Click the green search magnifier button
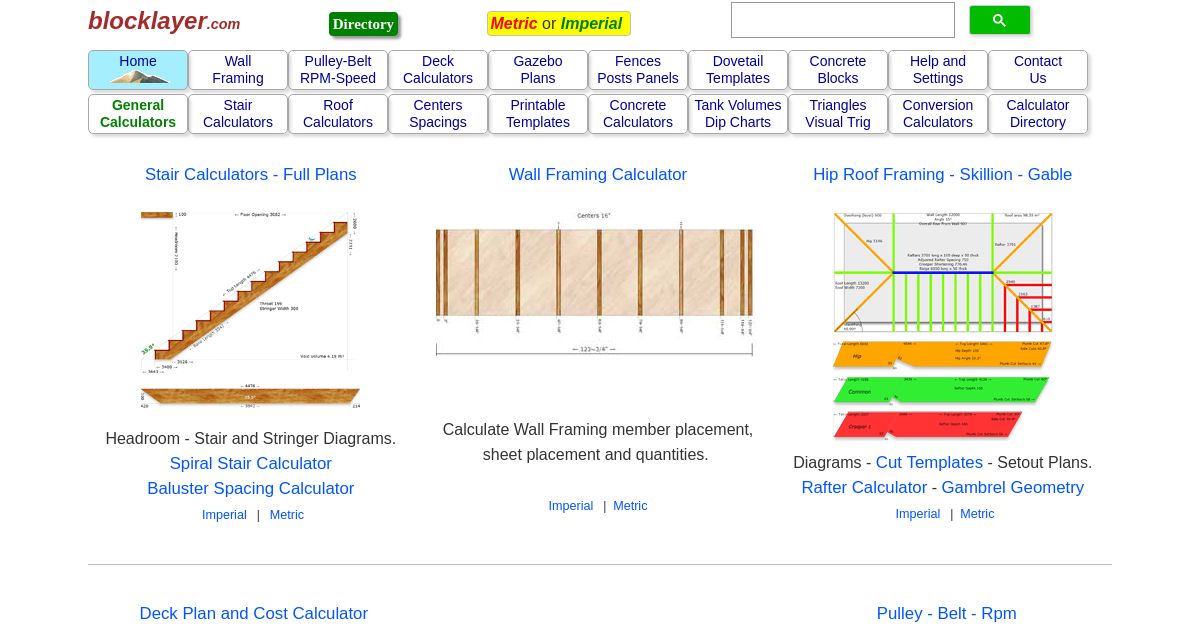The width and height of the screenshot is (1200, 630). pos(999,20)
